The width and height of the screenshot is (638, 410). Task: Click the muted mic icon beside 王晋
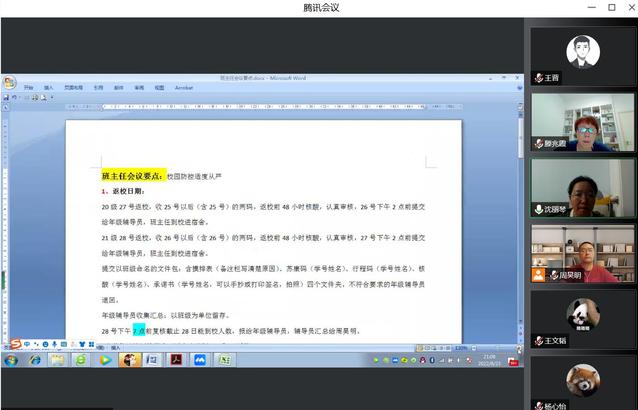tap(538, 77)
